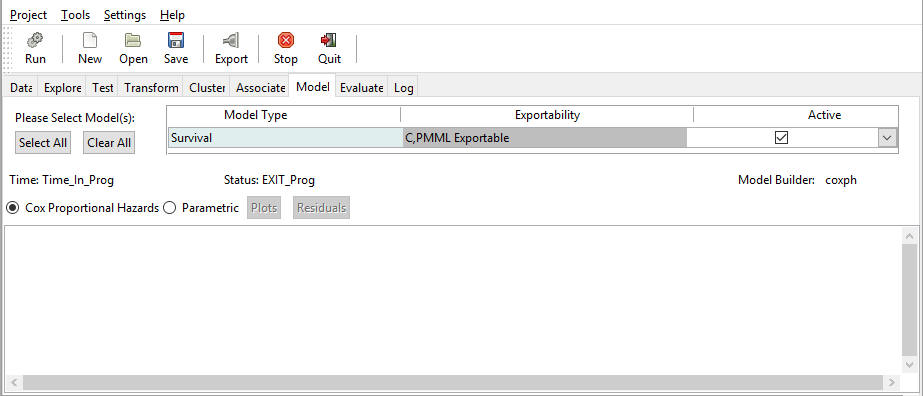The image size is (923, 396).
Task: Click the output text area
Action: pyautogui.click(x=452, y=300)
